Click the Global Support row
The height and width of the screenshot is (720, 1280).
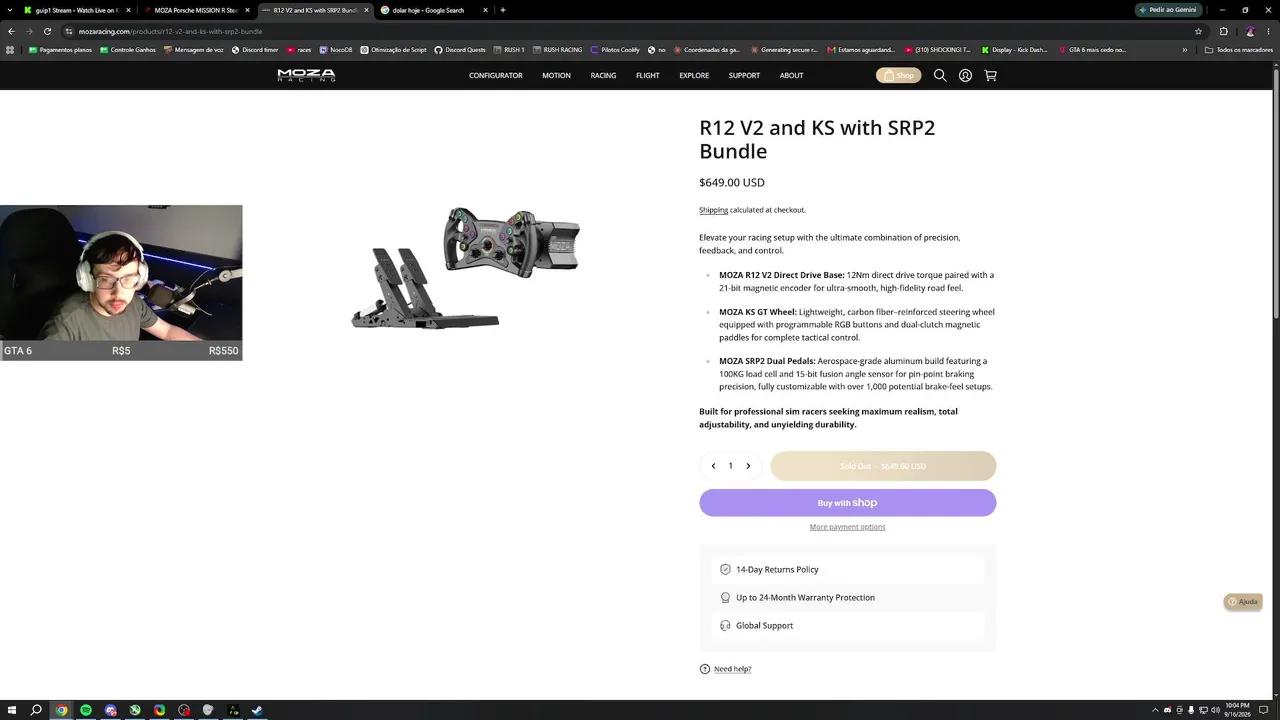[848, 626]
